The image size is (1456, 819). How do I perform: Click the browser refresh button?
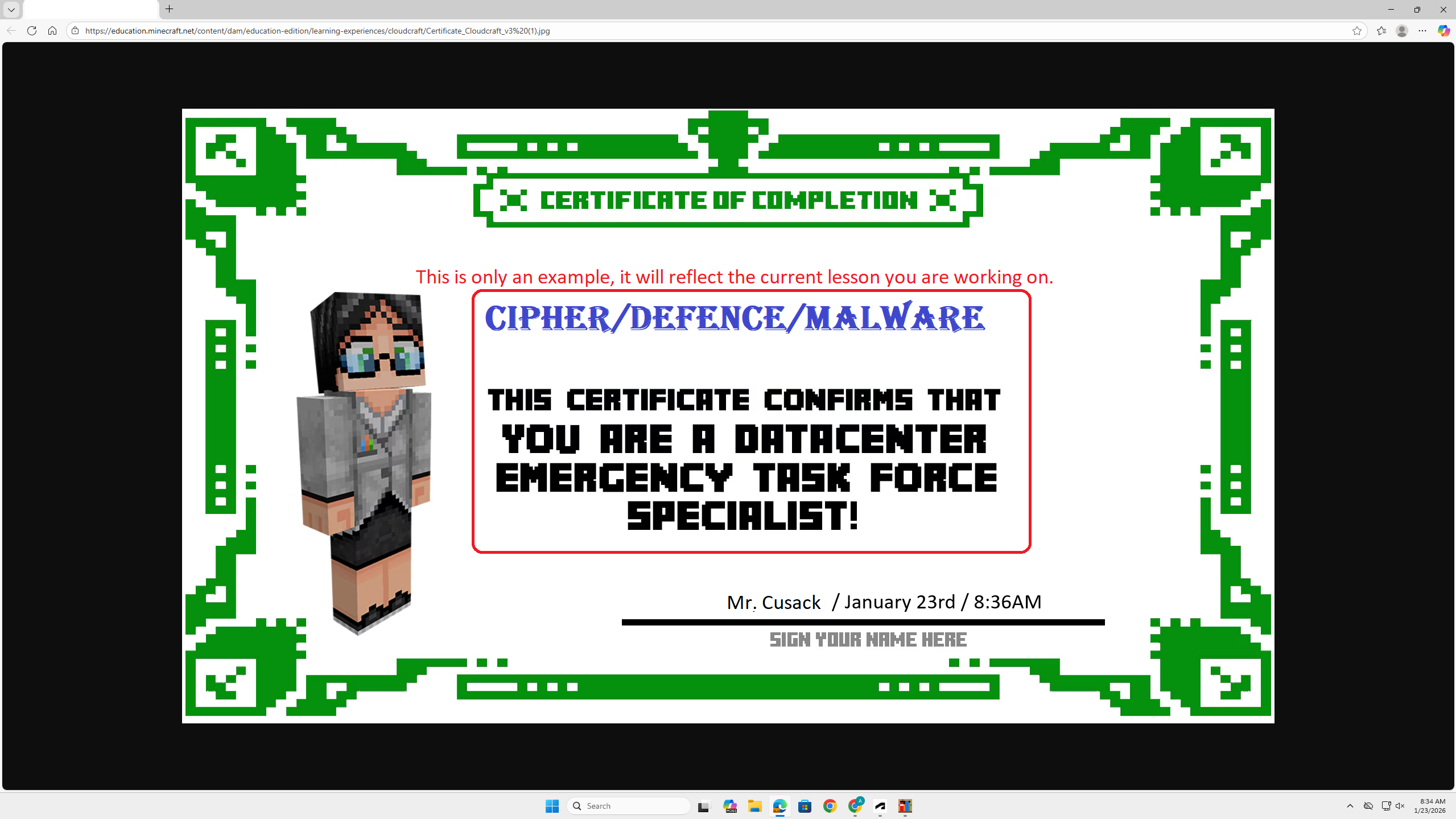32,31
